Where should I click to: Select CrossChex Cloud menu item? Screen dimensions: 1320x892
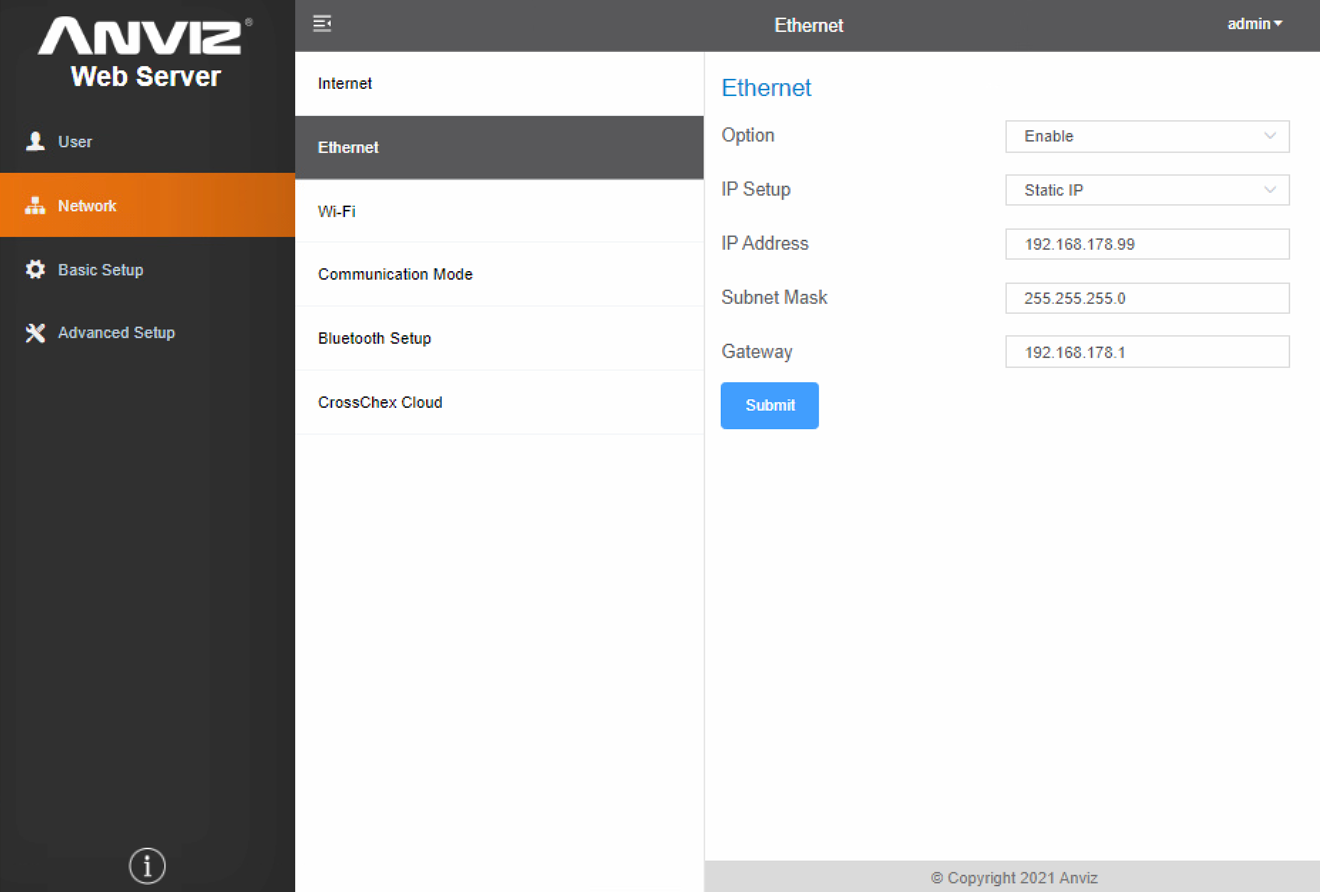click(x=380, y=402)
